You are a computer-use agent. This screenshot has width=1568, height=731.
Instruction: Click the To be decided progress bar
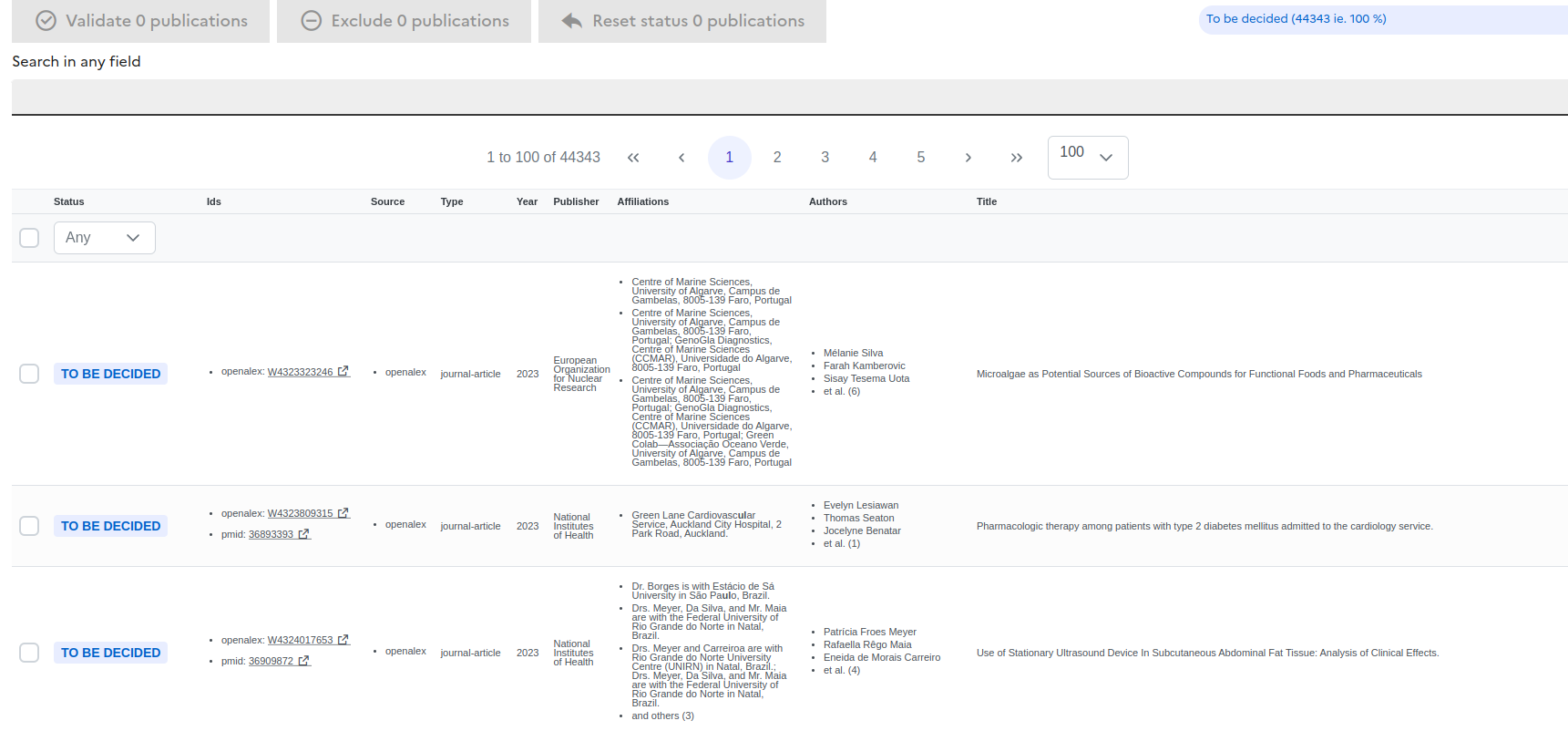tap(1382, 19)
